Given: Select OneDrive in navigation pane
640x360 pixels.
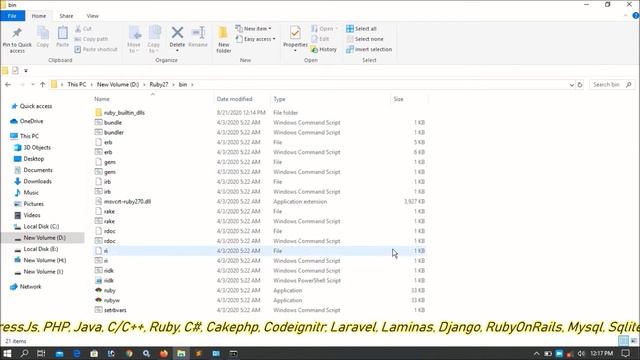Looking at the screenshot, I should (27, 121).
